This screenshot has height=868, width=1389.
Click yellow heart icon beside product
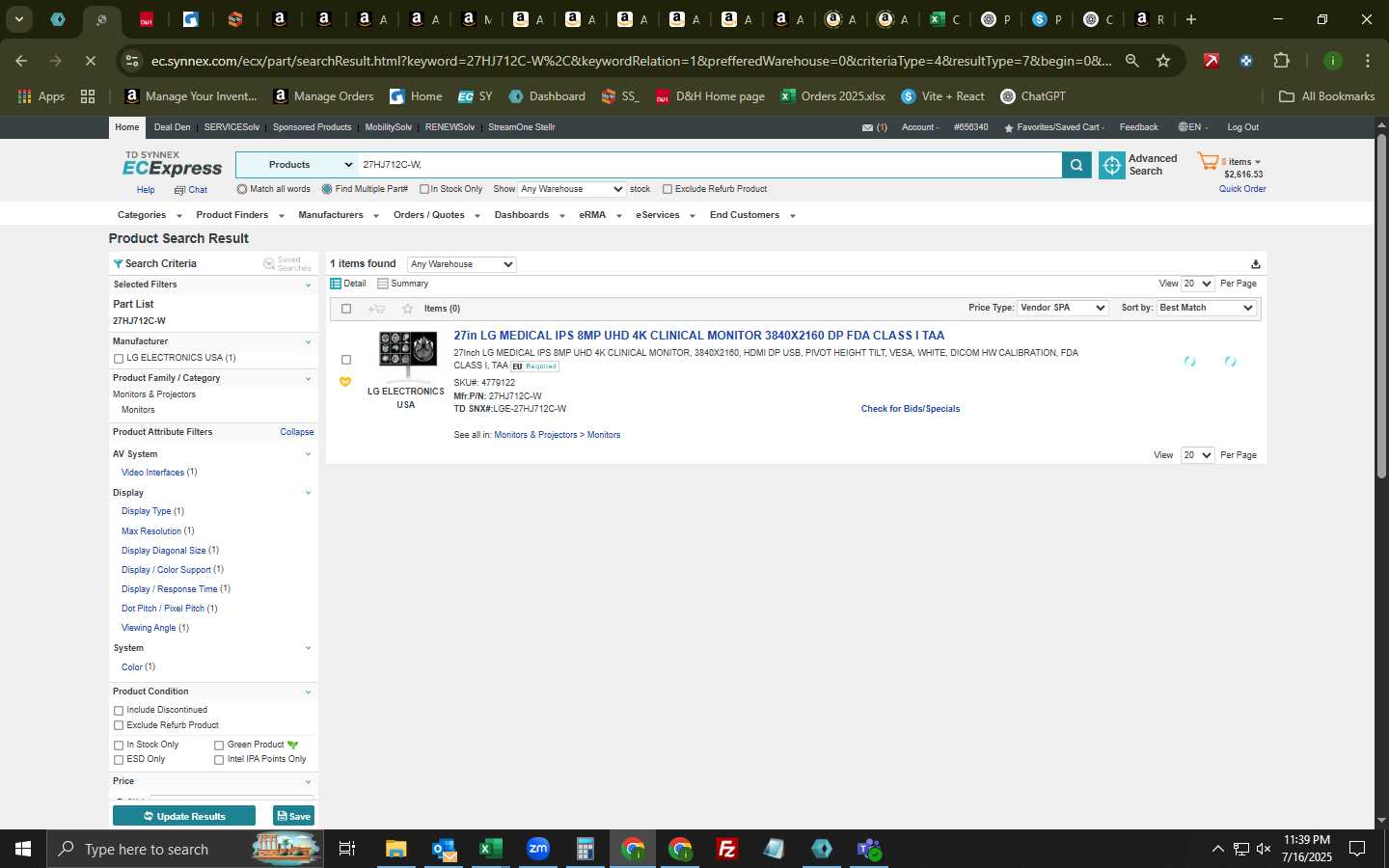tap(345, 382)
